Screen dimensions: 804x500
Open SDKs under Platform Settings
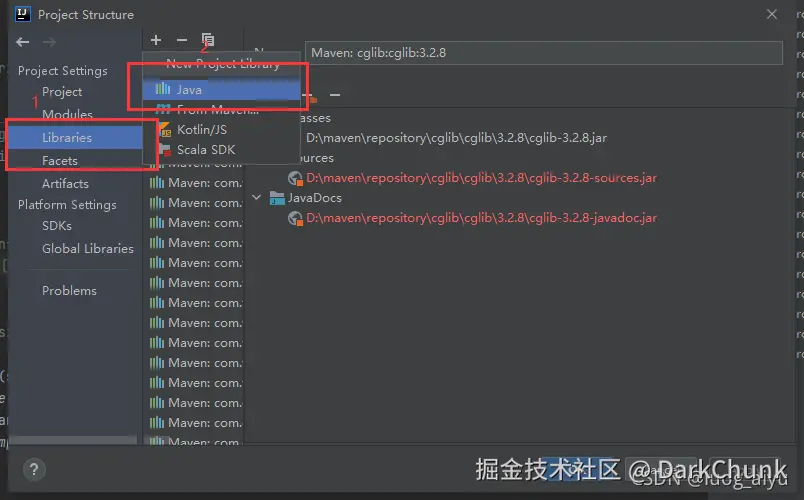point(57,226)
